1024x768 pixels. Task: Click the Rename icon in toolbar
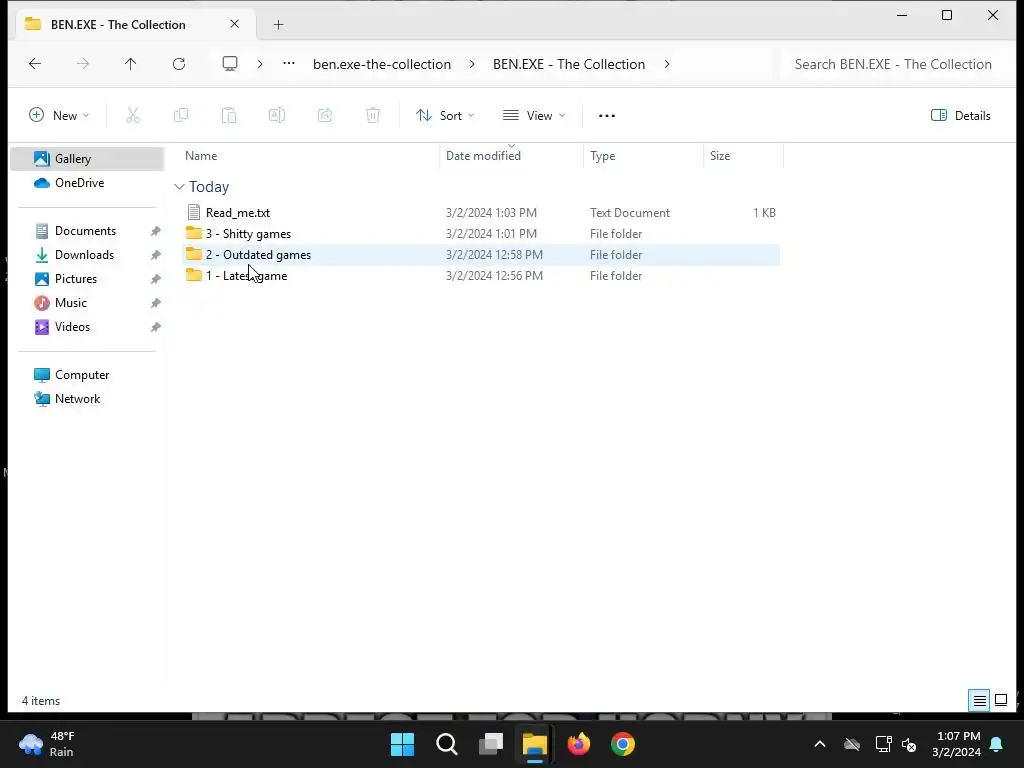277,116
